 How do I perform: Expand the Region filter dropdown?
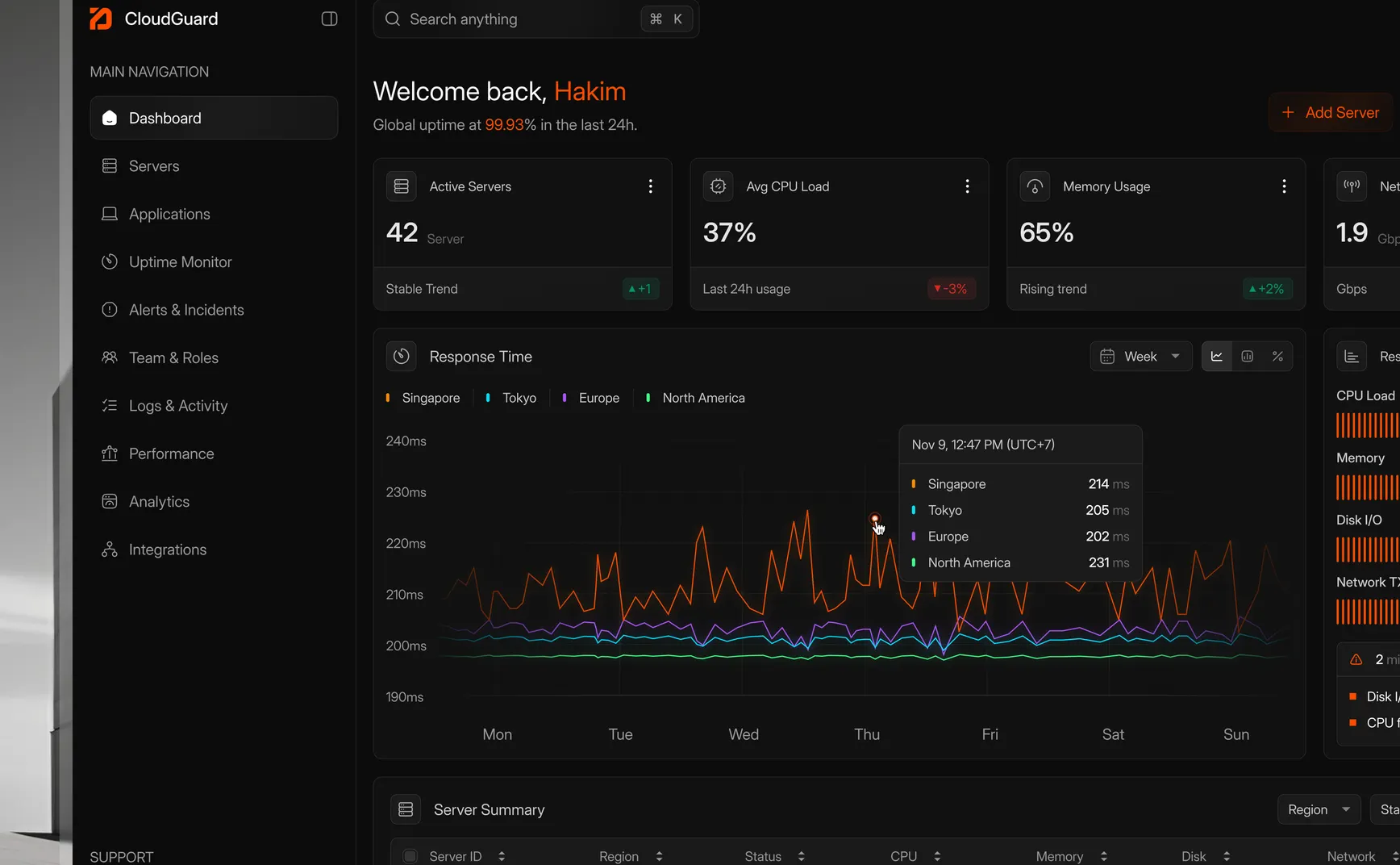1319,809
